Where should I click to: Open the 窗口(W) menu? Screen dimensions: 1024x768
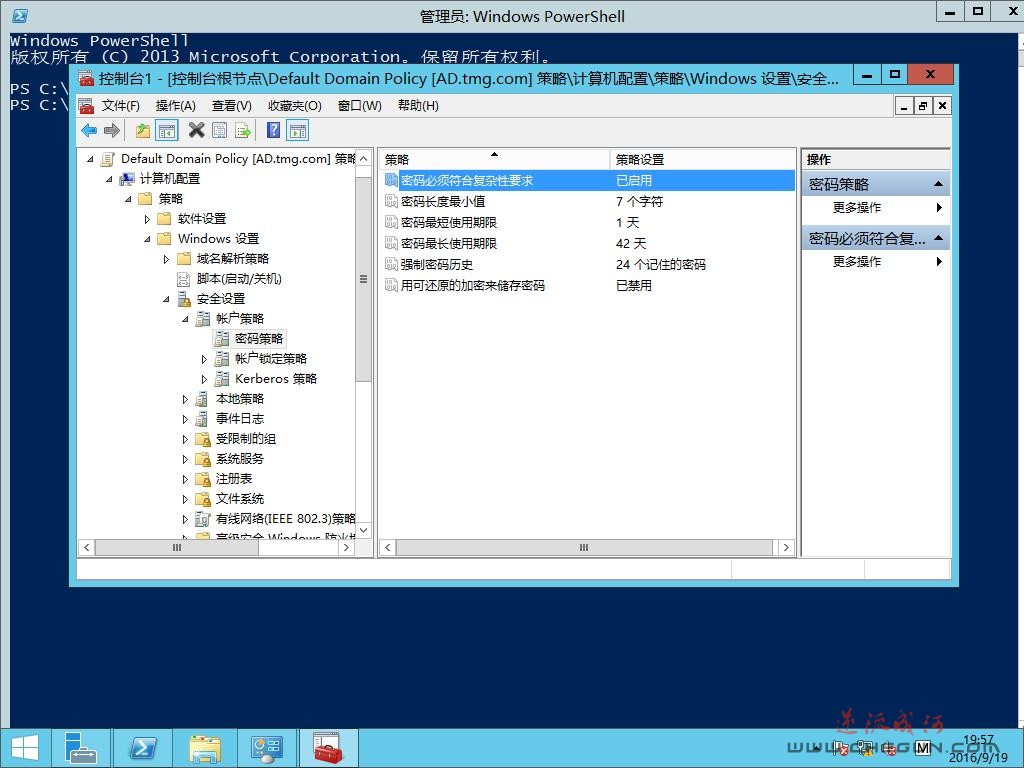360,106
